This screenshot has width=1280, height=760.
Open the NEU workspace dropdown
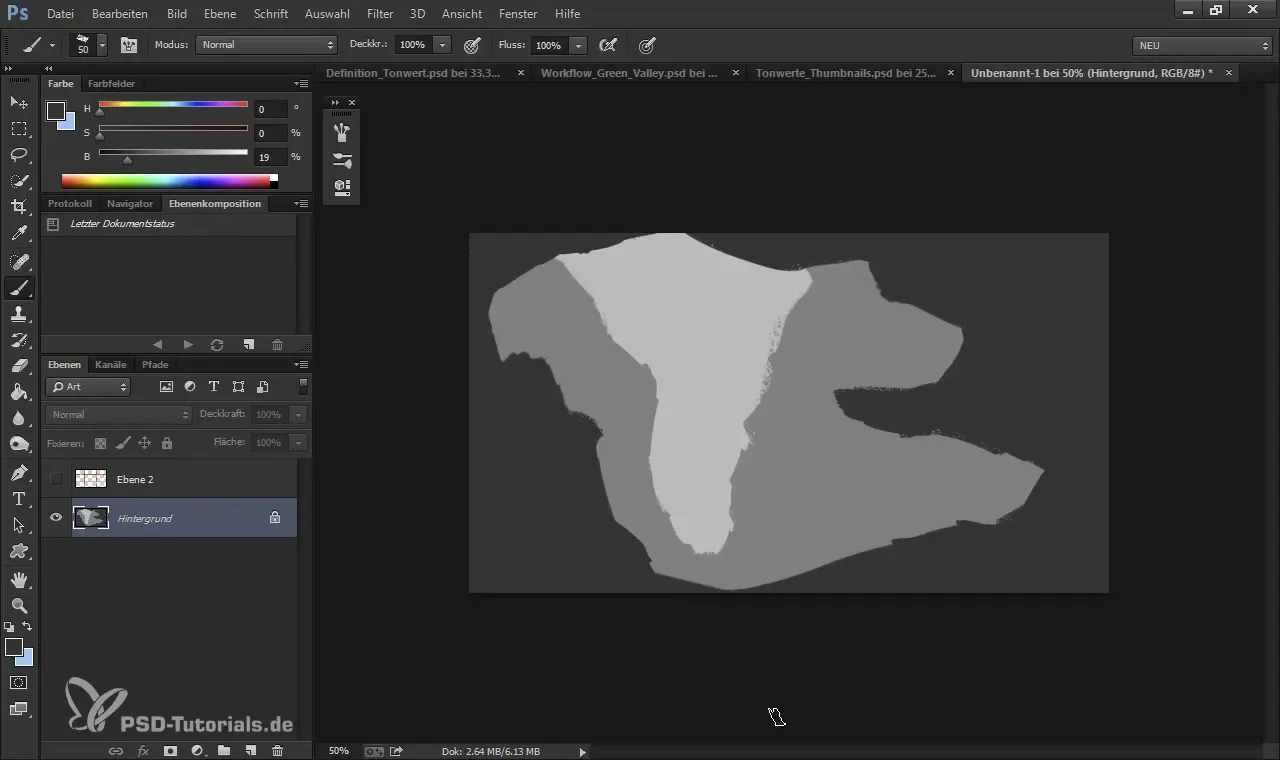click(1202, 45)
